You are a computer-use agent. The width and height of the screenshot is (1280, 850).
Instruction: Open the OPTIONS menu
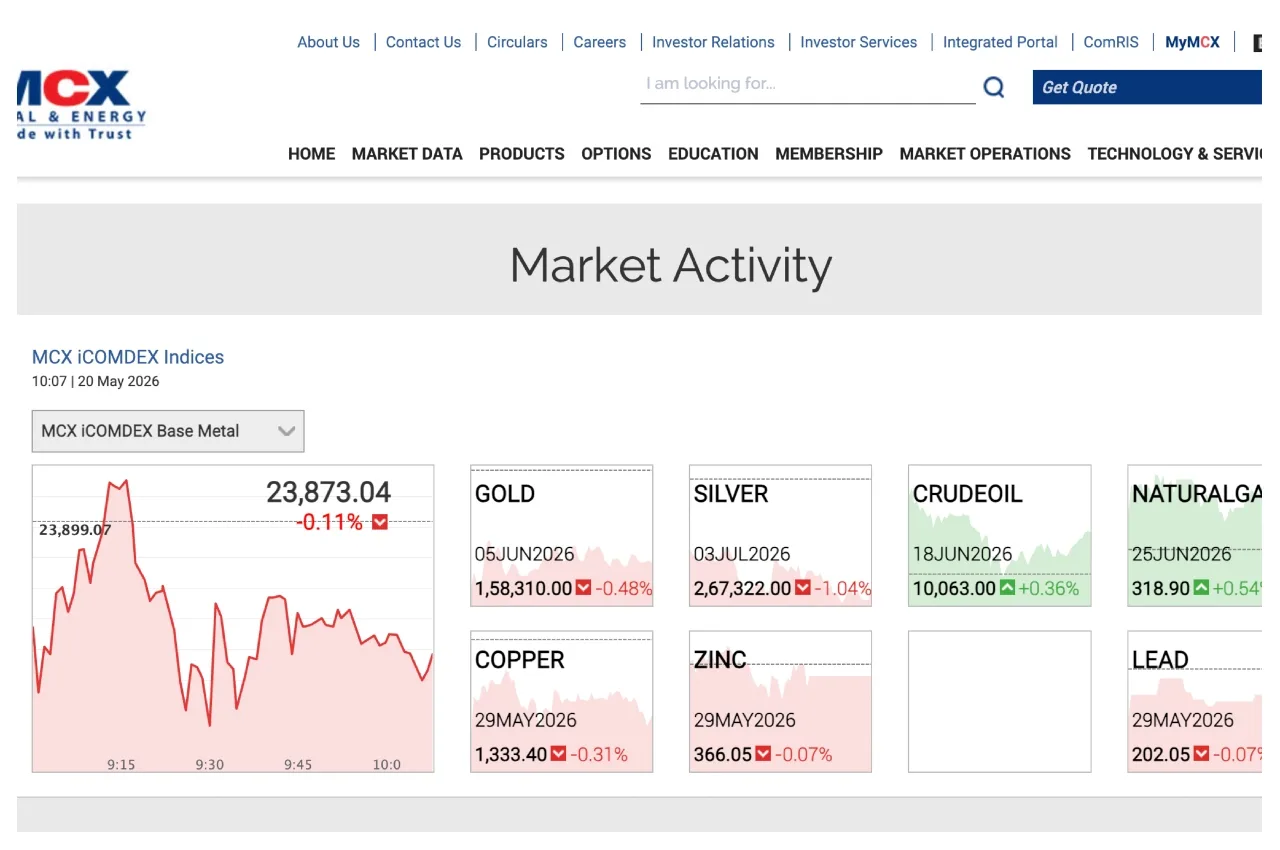point(616,154)
